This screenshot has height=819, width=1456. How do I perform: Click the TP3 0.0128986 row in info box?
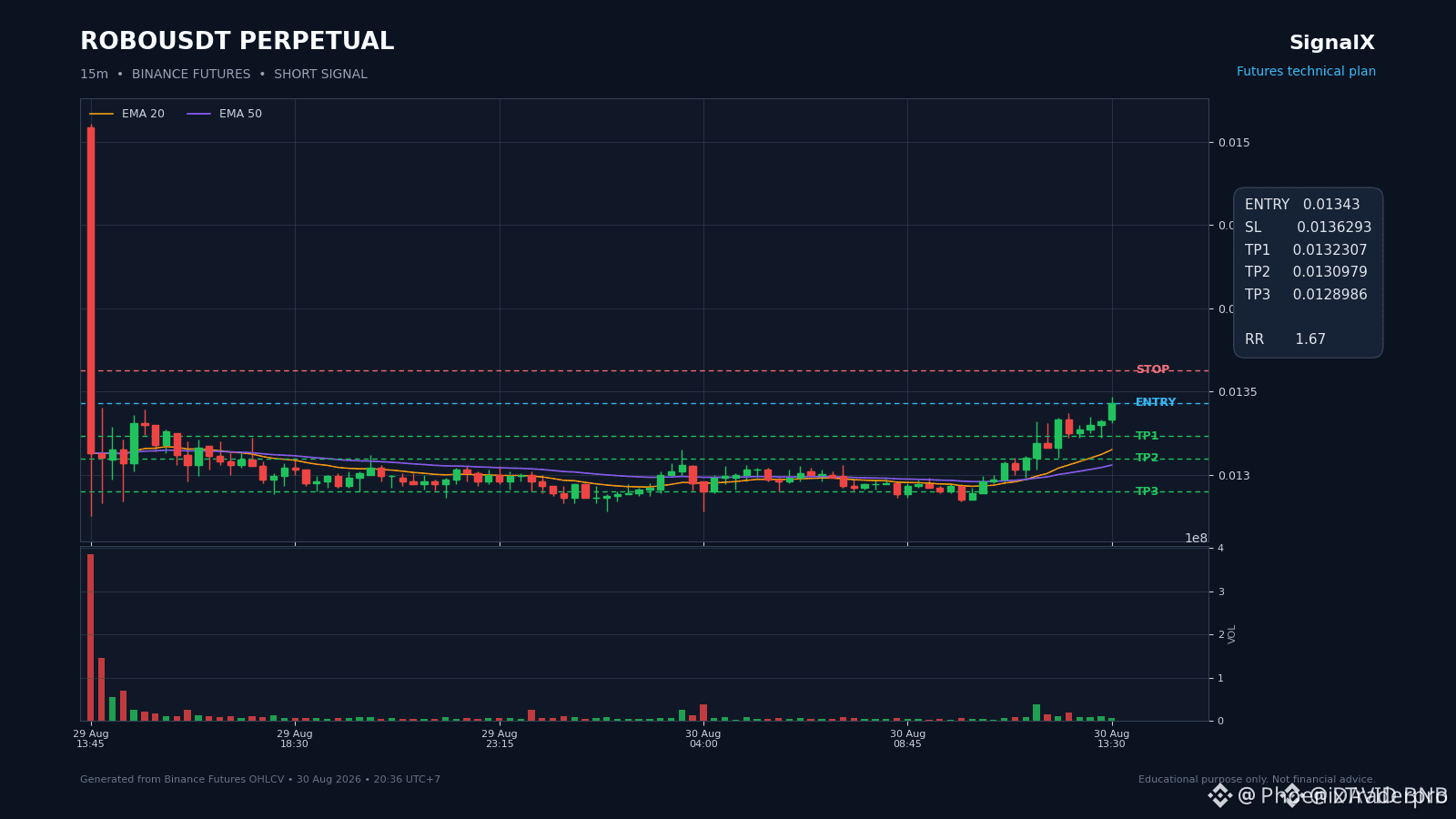click(x=1306, y=295)
